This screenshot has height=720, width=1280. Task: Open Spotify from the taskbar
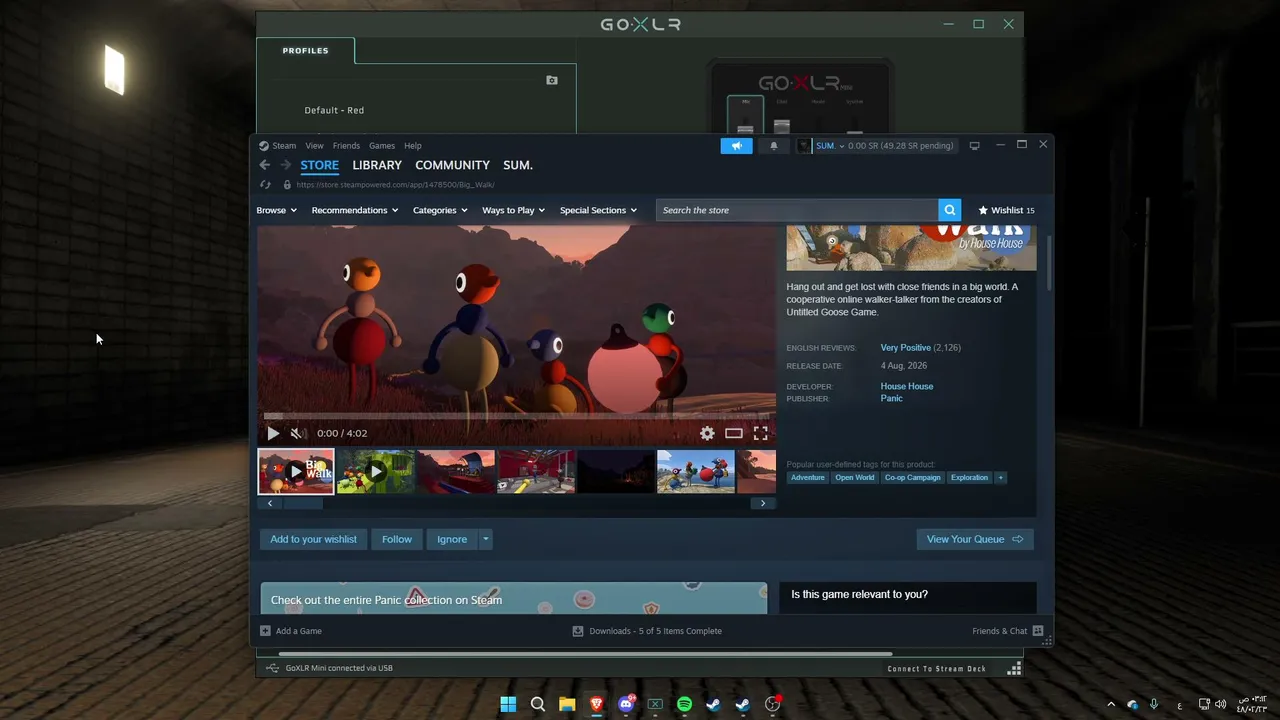[684, 704]
